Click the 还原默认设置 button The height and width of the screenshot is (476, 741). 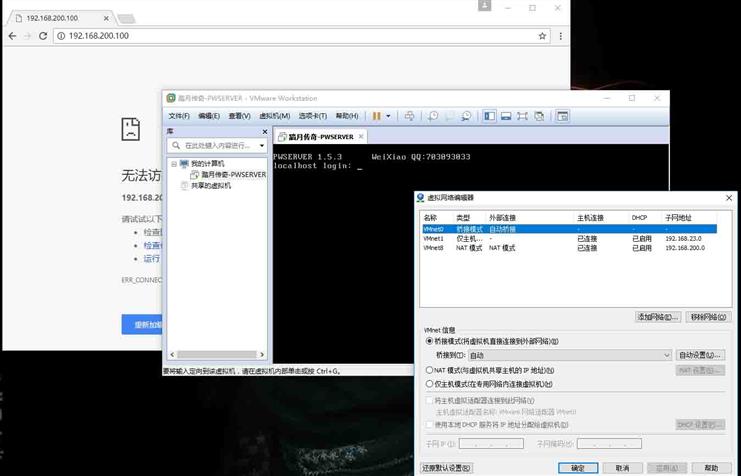(x=446, y=468)
